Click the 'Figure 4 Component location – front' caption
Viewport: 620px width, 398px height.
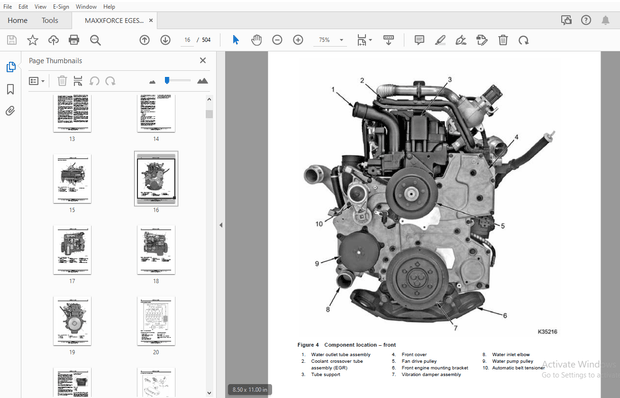347,345
